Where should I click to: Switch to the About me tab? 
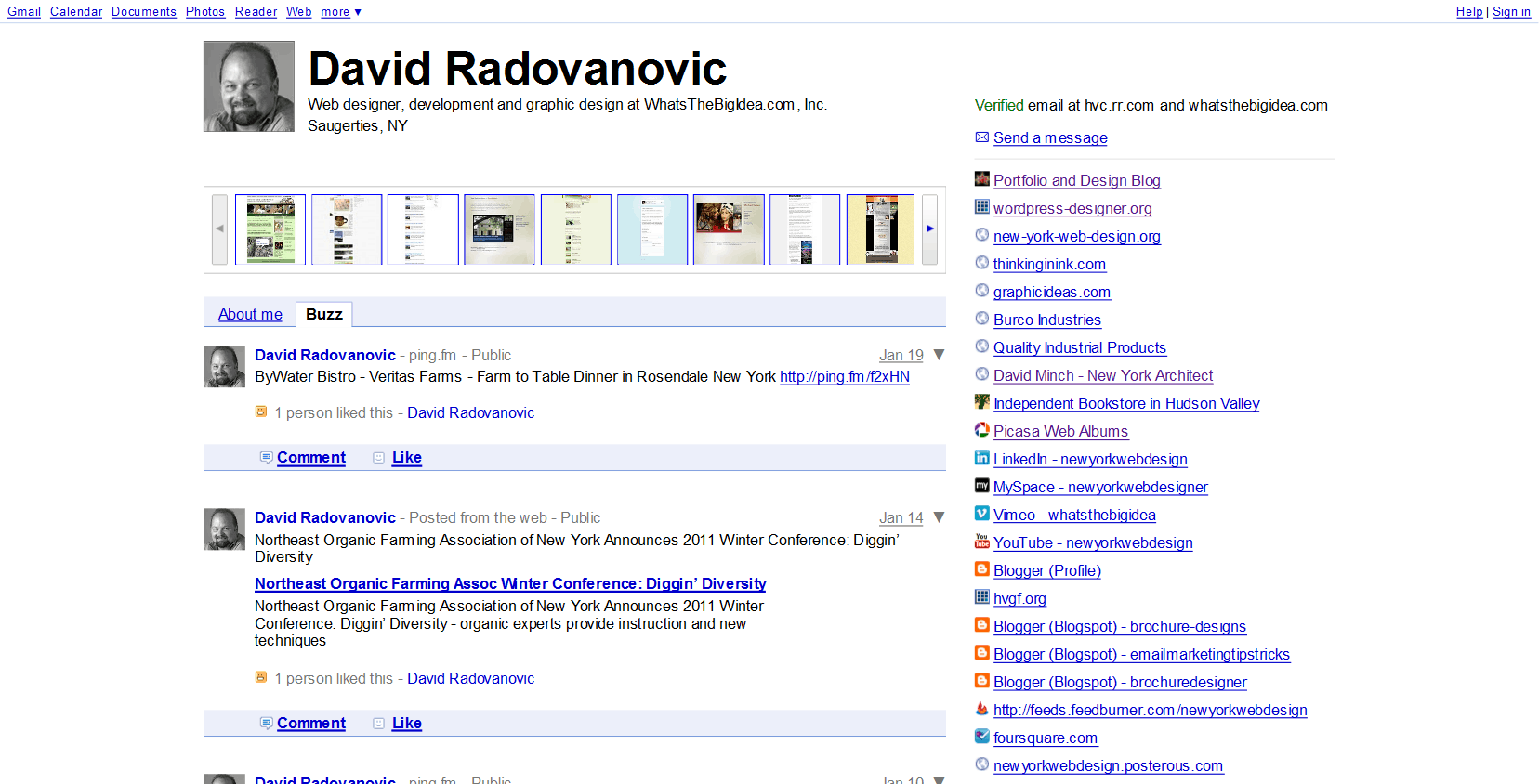[250, 314]
